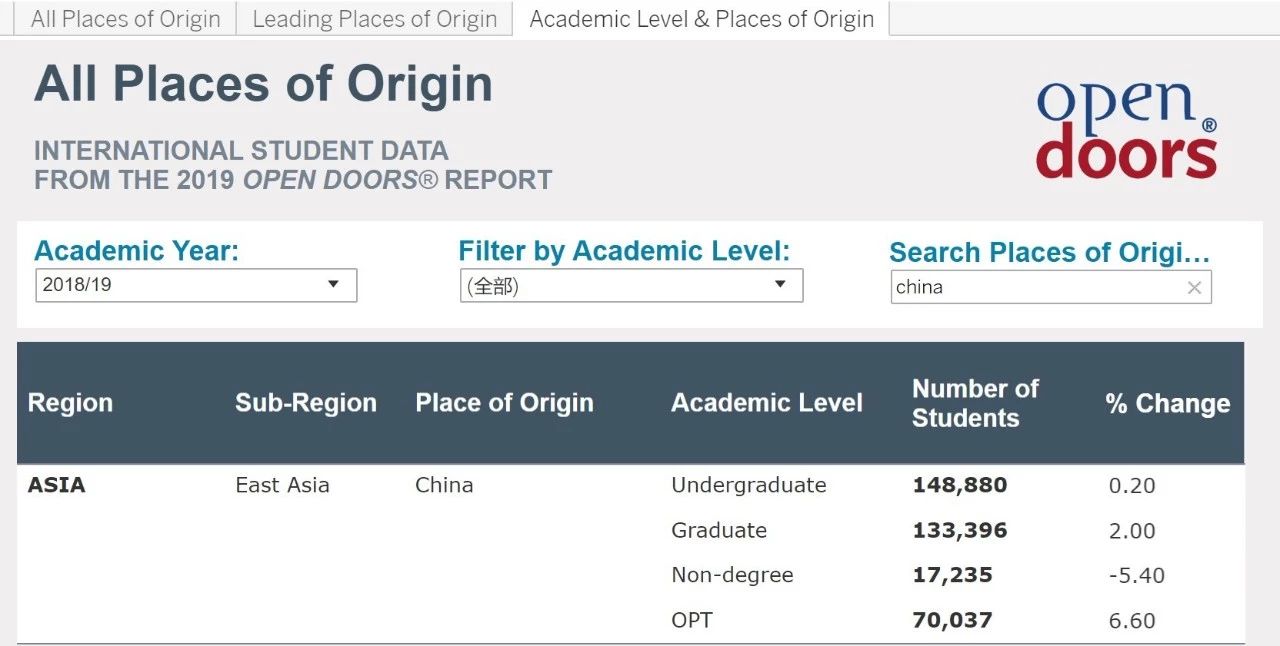
Task: Click the Region column header
Action: tap(70, 403)
